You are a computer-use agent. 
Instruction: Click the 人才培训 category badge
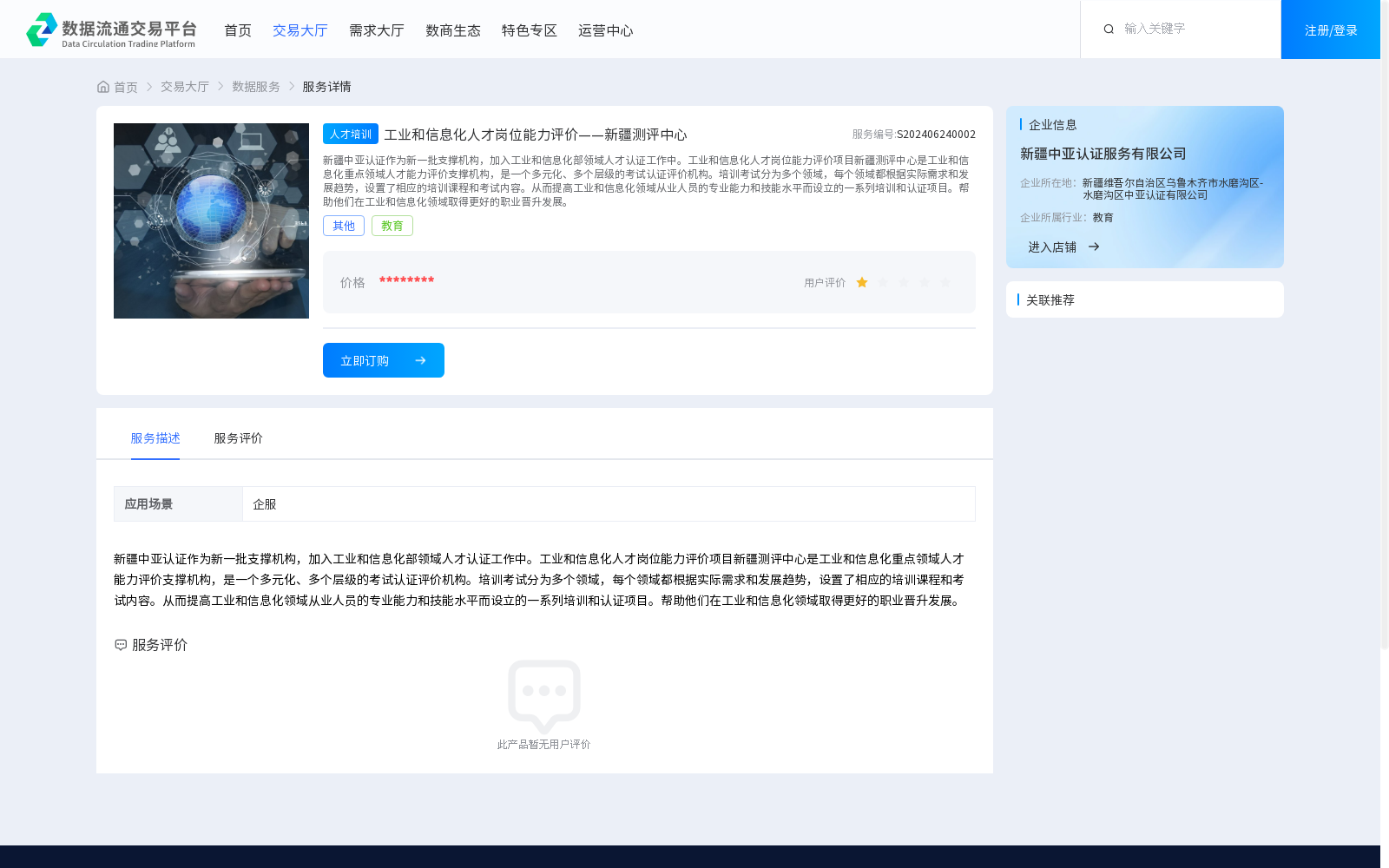[351, 134]
